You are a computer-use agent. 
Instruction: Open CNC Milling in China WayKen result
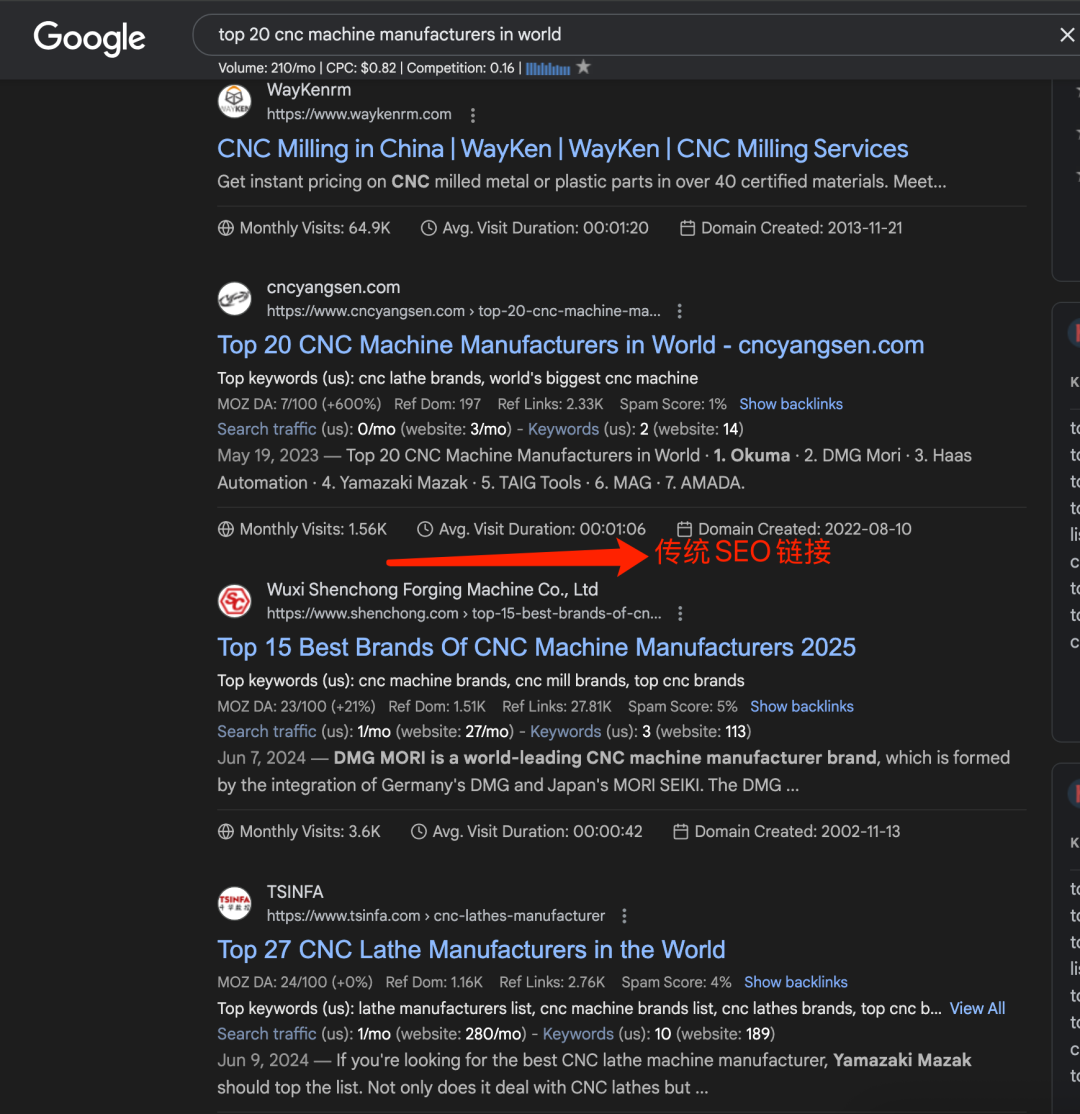pos(562,148)
